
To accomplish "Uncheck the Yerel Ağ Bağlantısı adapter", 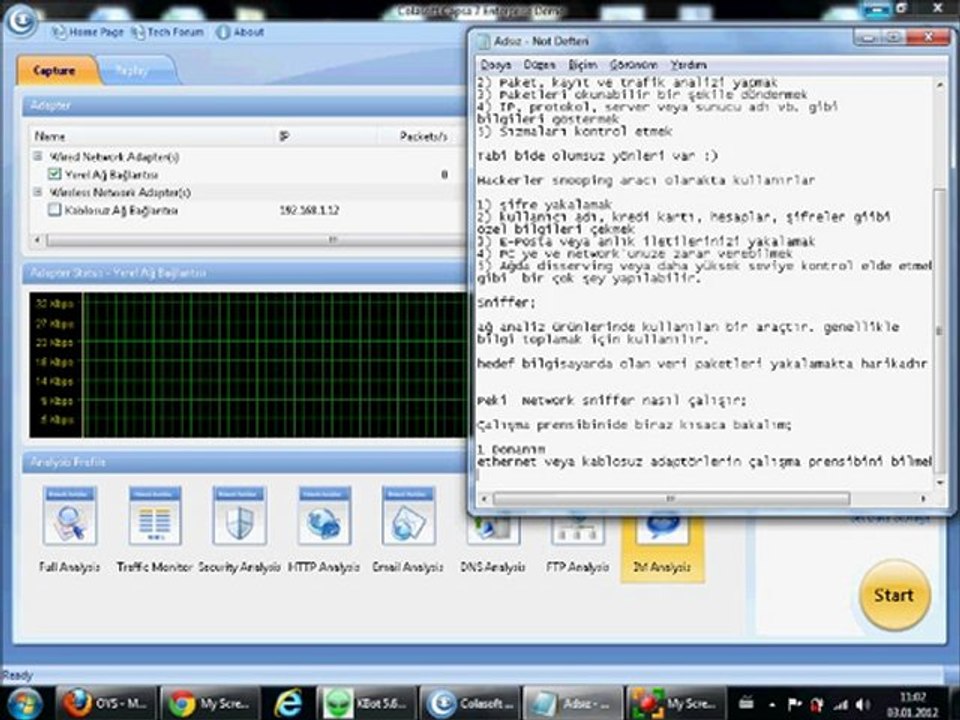I will [x=54, y=174].
